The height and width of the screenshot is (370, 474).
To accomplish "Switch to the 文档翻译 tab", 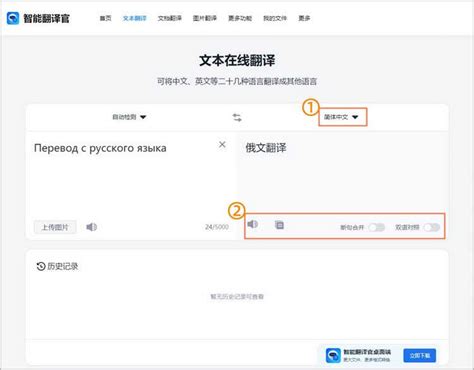I will pyautogui.click(x=170, y=18).
